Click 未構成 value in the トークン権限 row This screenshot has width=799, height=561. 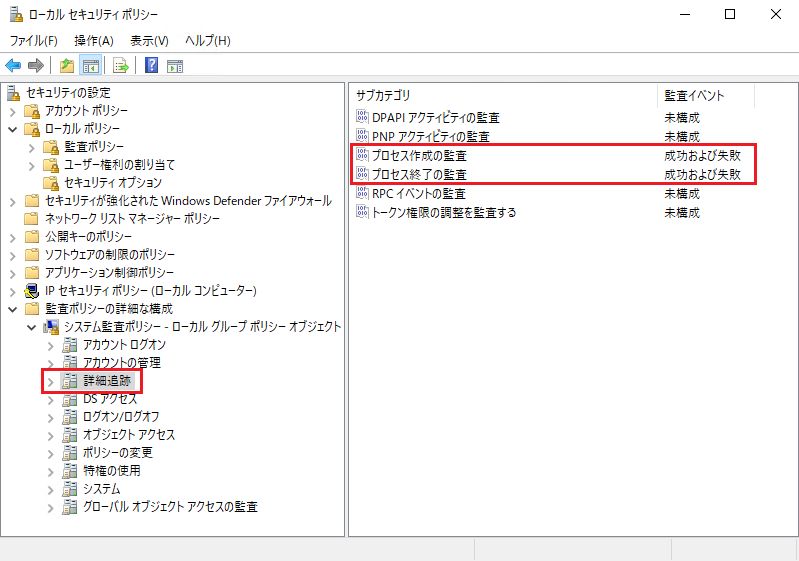click(682, 212)
